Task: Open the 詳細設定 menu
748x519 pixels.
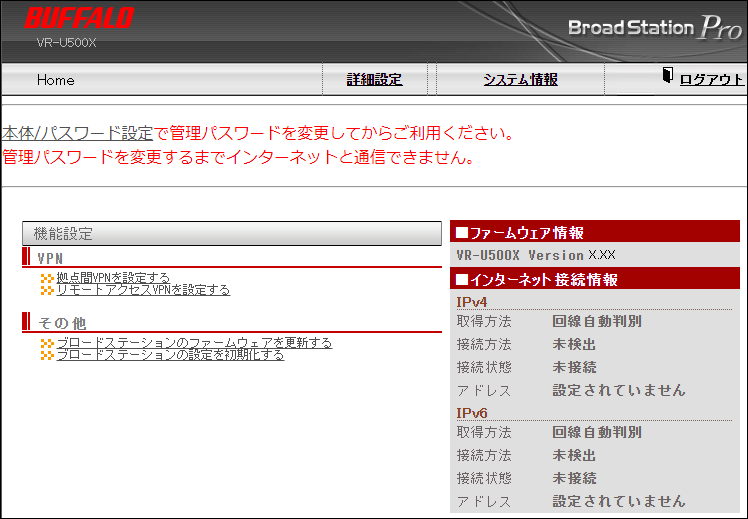Action: (374, 80)
